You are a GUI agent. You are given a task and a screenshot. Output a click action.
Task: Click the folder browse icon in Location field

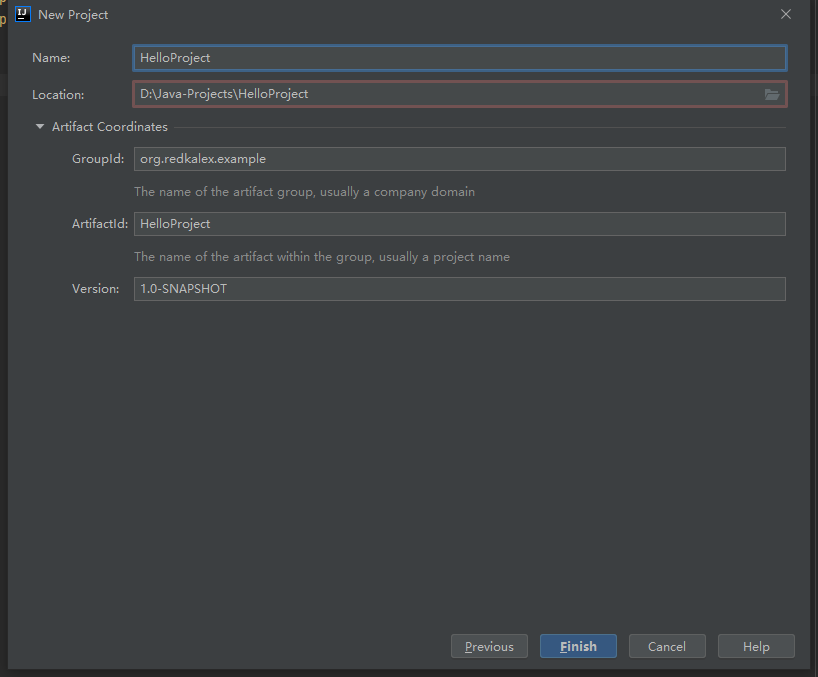tap(771, 94)
